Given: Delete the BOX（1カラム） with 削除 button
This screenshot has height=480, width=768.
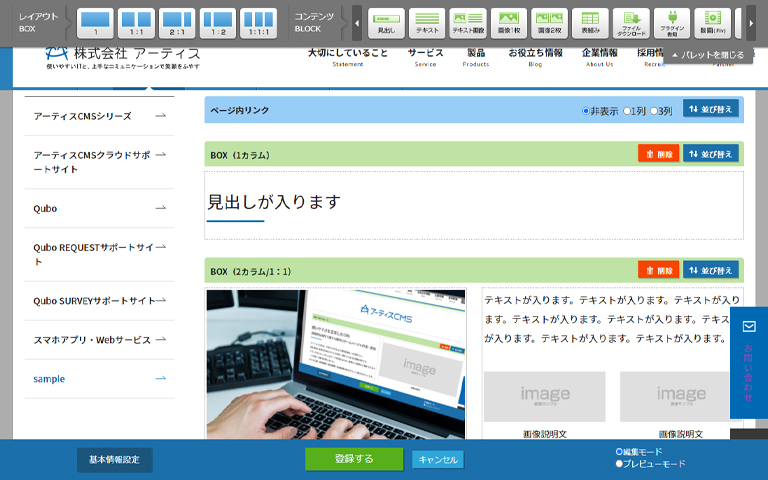Looking at the screenshot, I should (x=658, y=155).
